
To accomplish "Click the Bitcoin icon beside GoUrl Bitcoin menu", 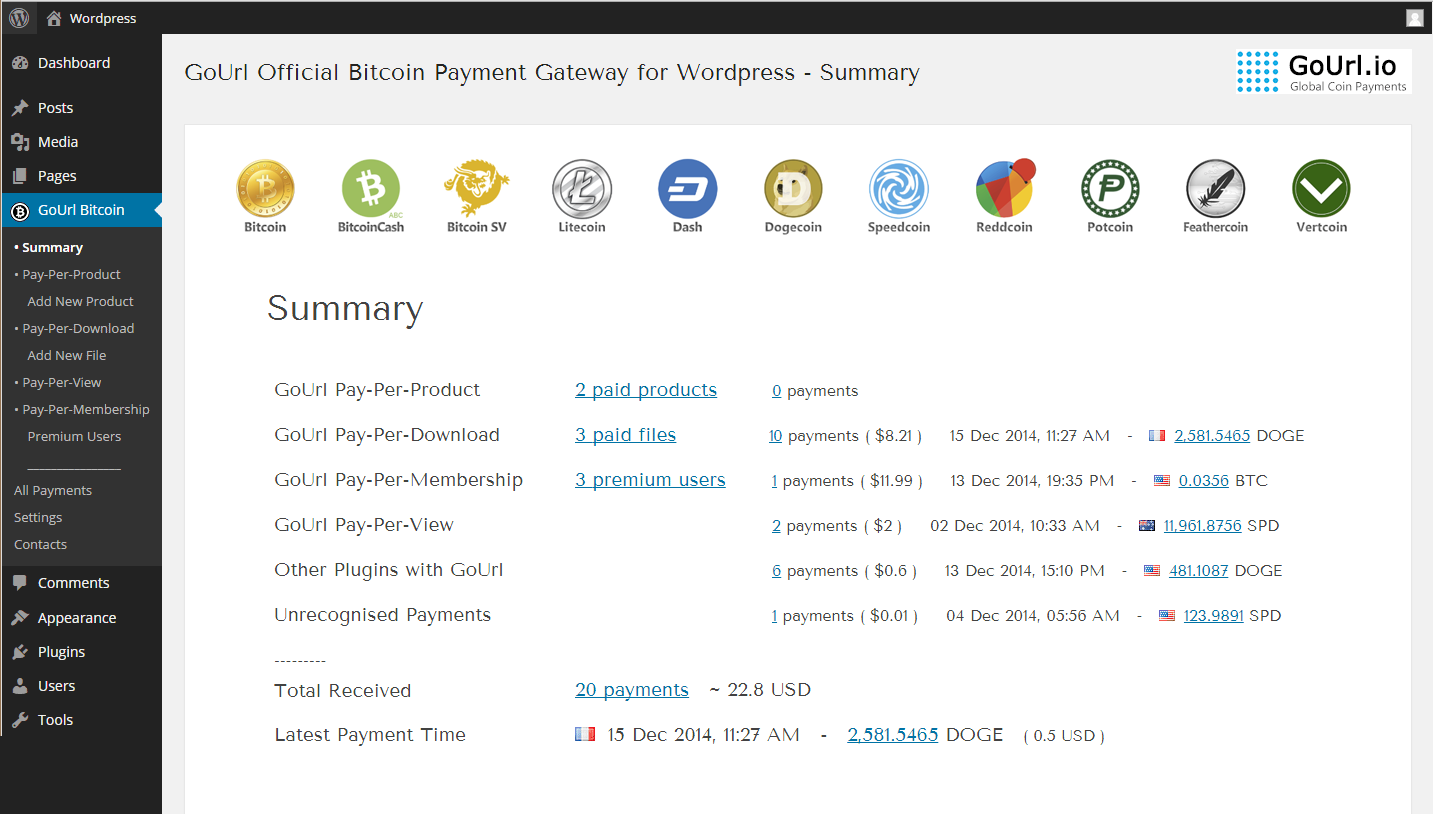I will [x=20, y=211].
